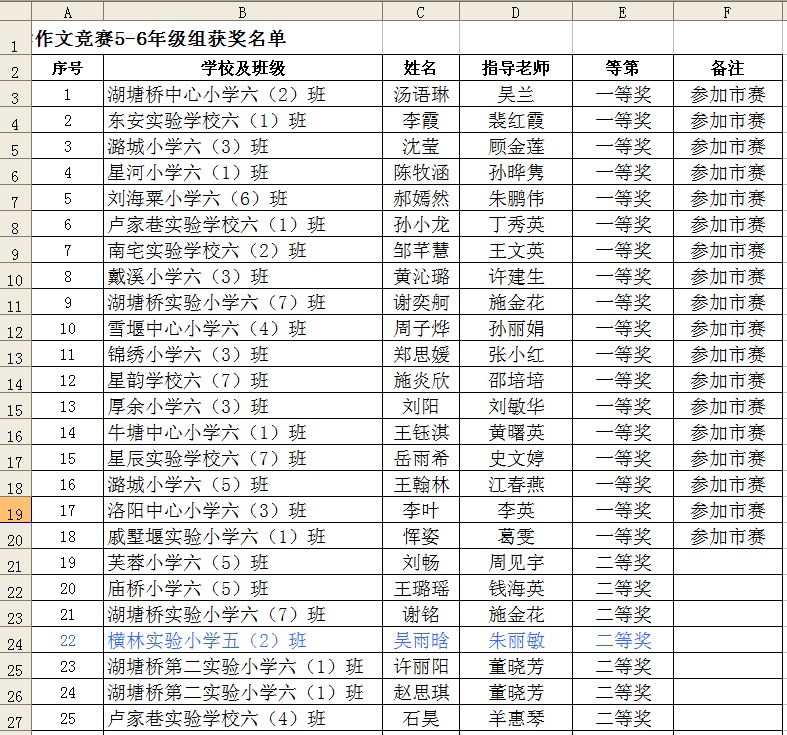
Task: Click header cell 学校及班级
Action: point(243,68)
